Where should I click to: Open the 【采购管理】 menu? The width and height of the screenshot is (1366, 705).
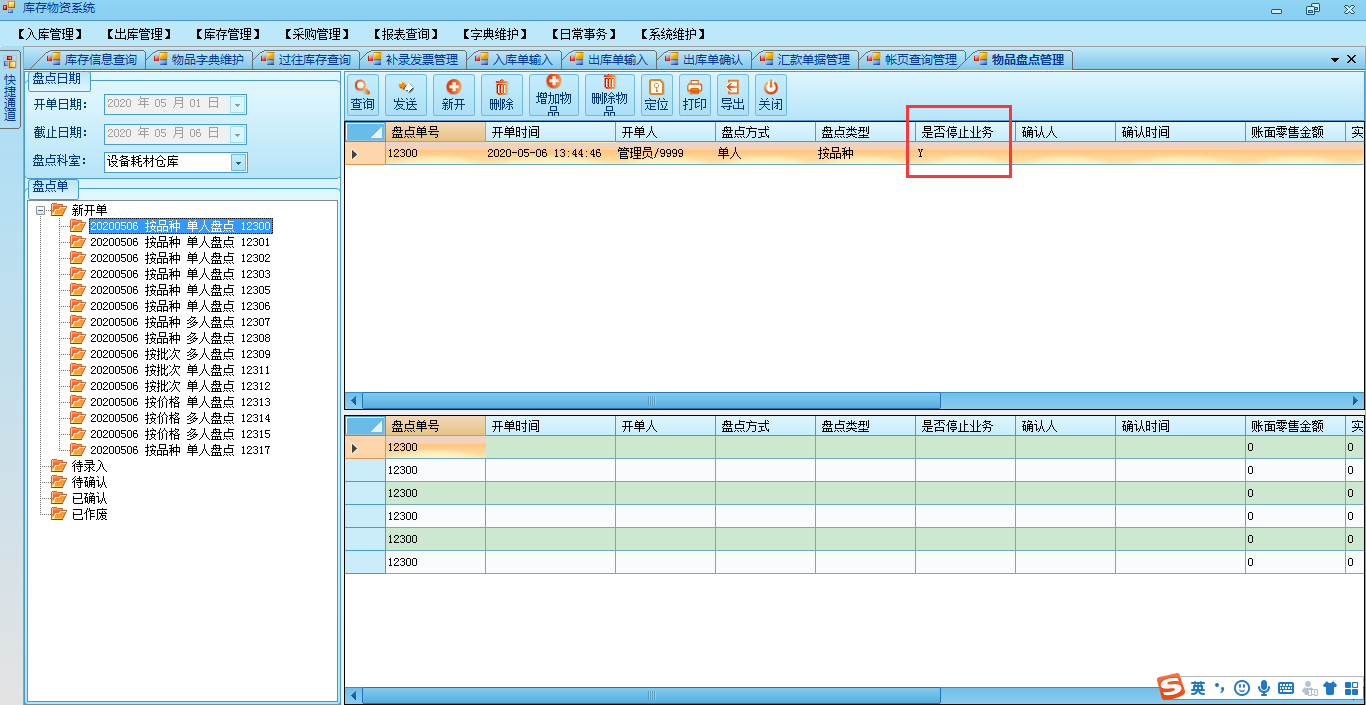pyautogui.click(x=317, y=34)
